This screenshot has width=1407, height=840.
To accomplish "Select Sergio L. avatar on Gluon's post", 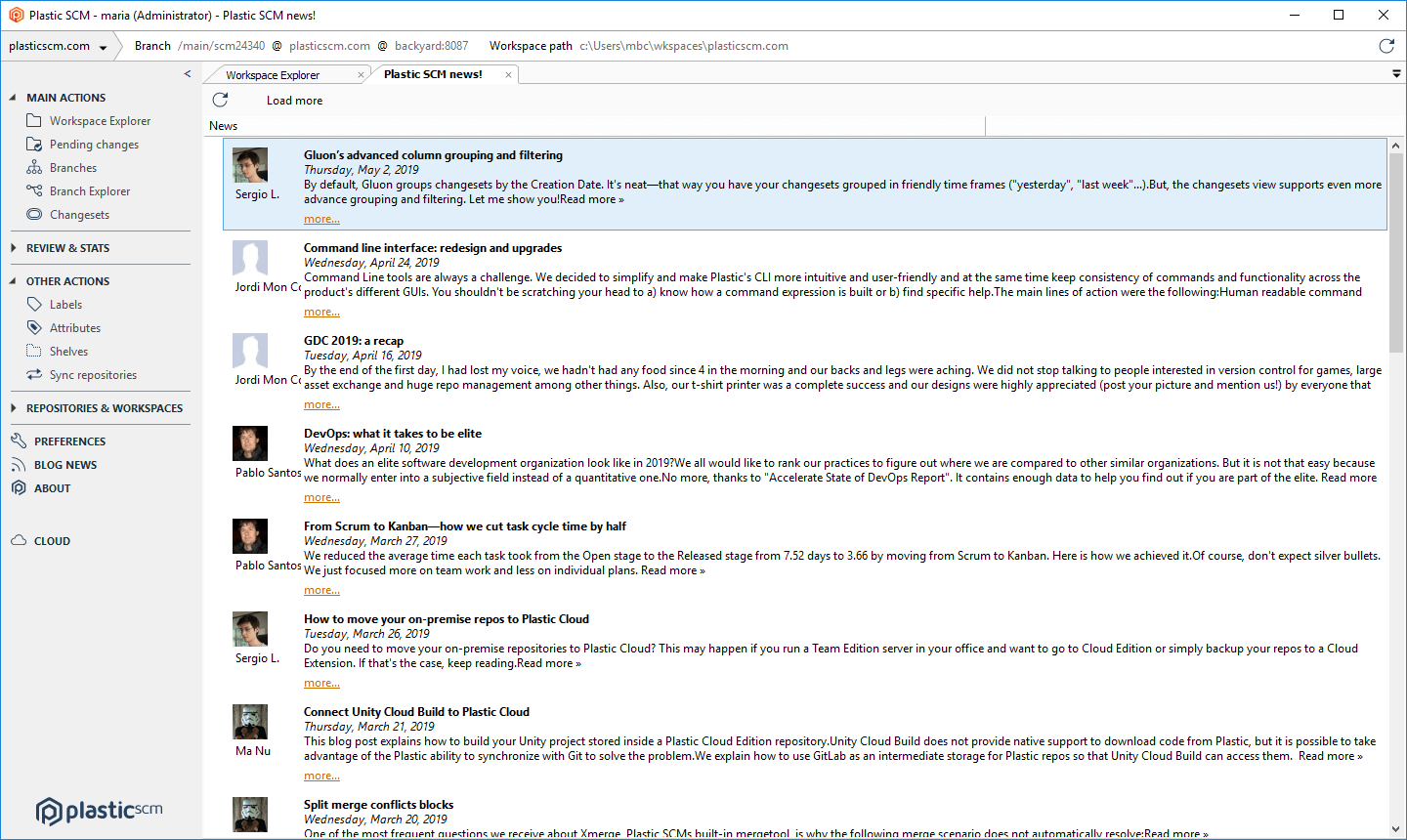I will [250, 166].
